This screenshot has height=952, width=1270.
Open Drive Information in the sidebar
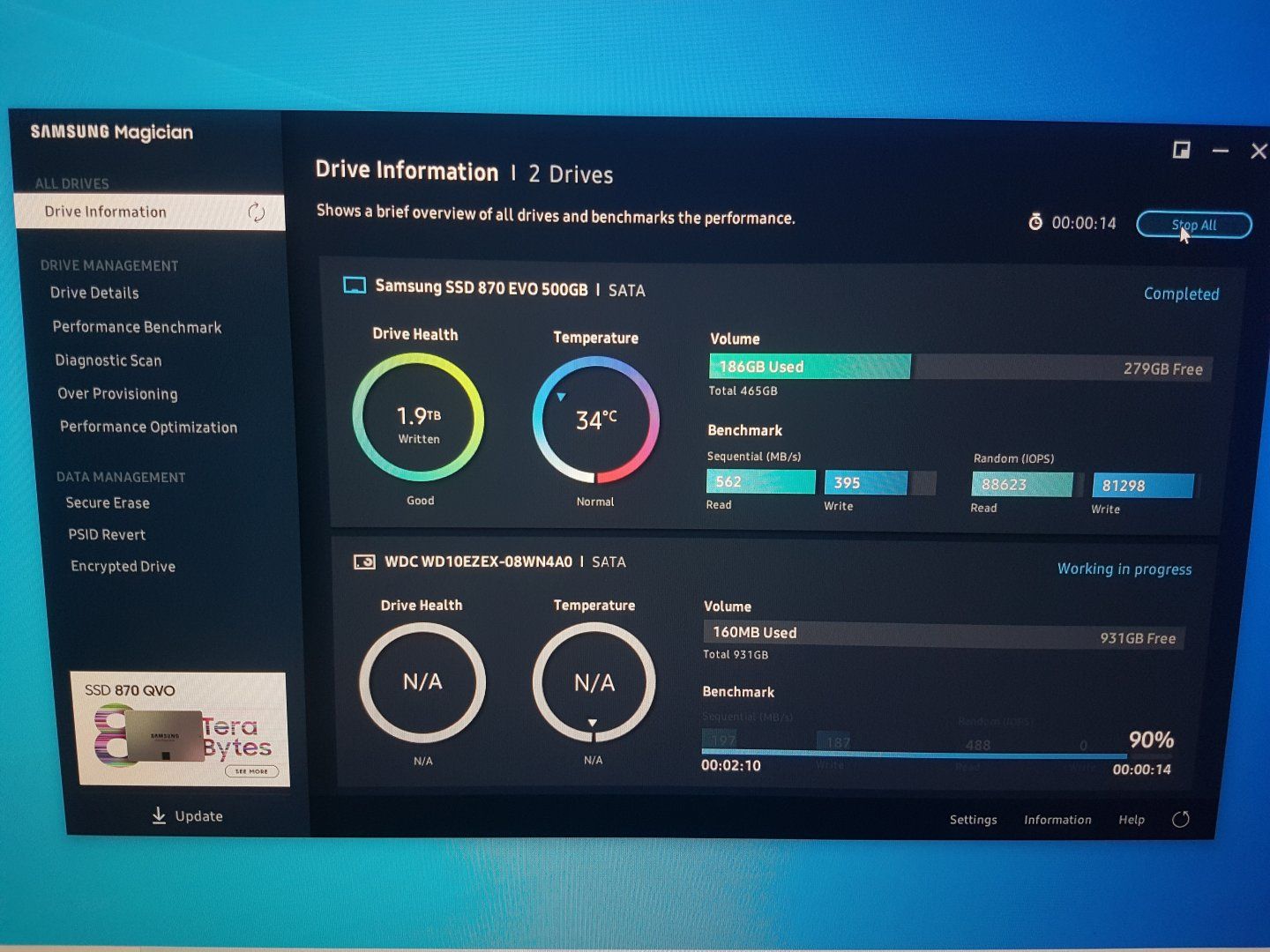tap(150, 212)
